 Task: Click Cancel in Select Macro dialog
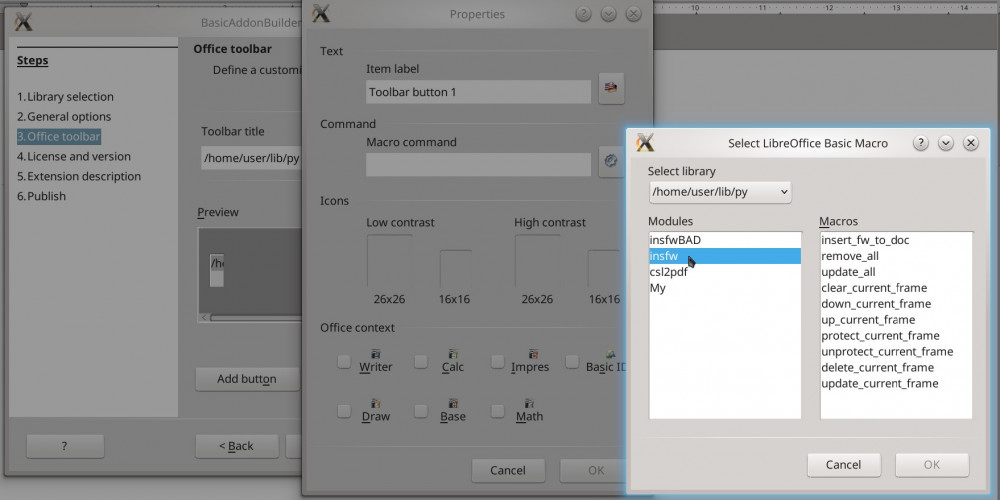(x=844, y=465)
